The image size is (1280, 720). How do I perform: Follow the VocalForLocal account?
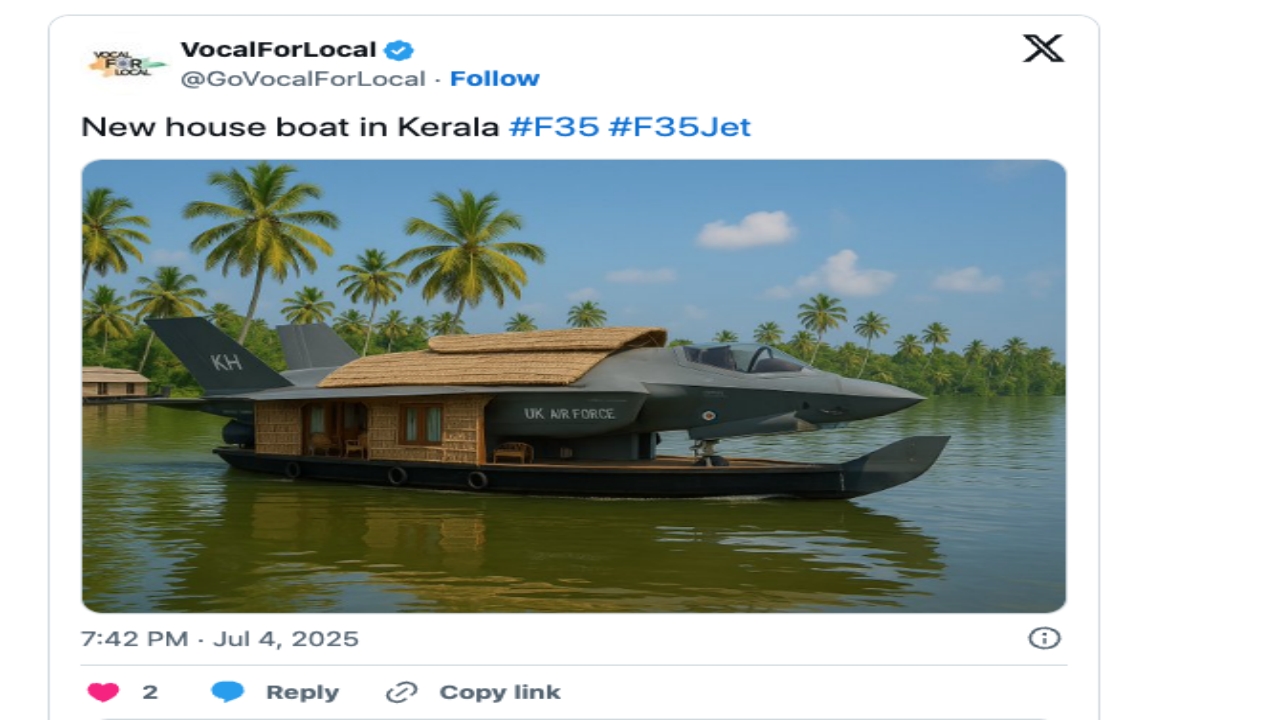click(494, 78)
